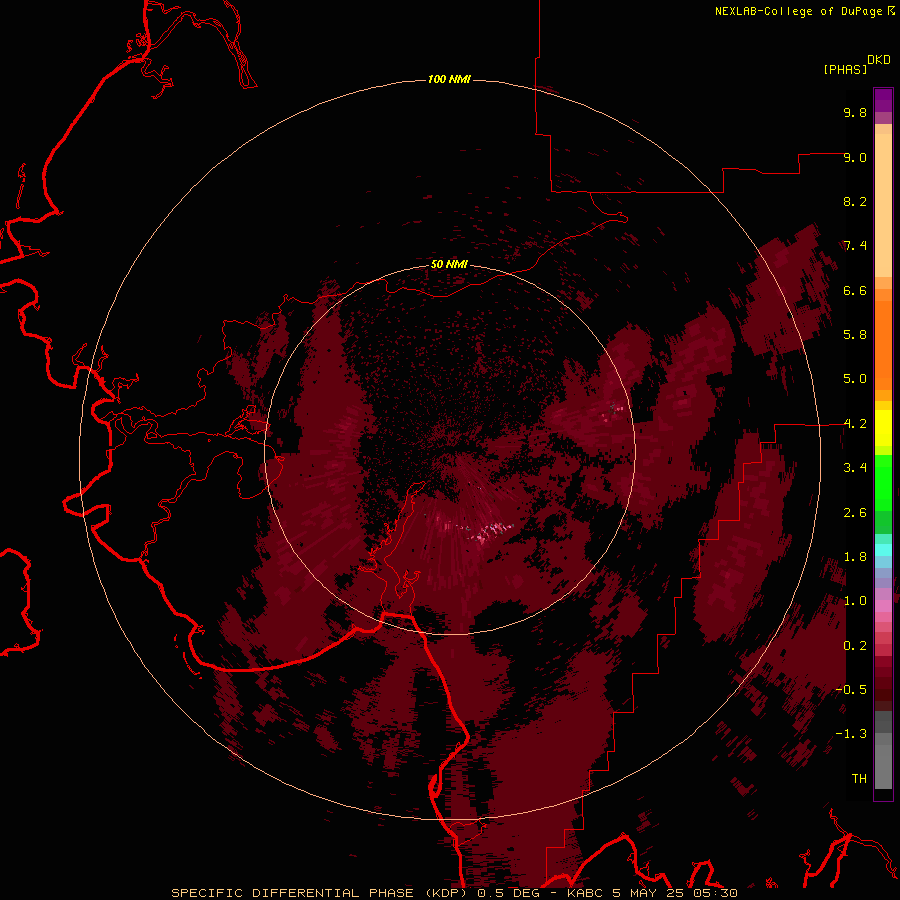The width and height of the screenshot is (900, 900).
Task: Click the bright green colorbar segment
Action: tap(883, 483)
